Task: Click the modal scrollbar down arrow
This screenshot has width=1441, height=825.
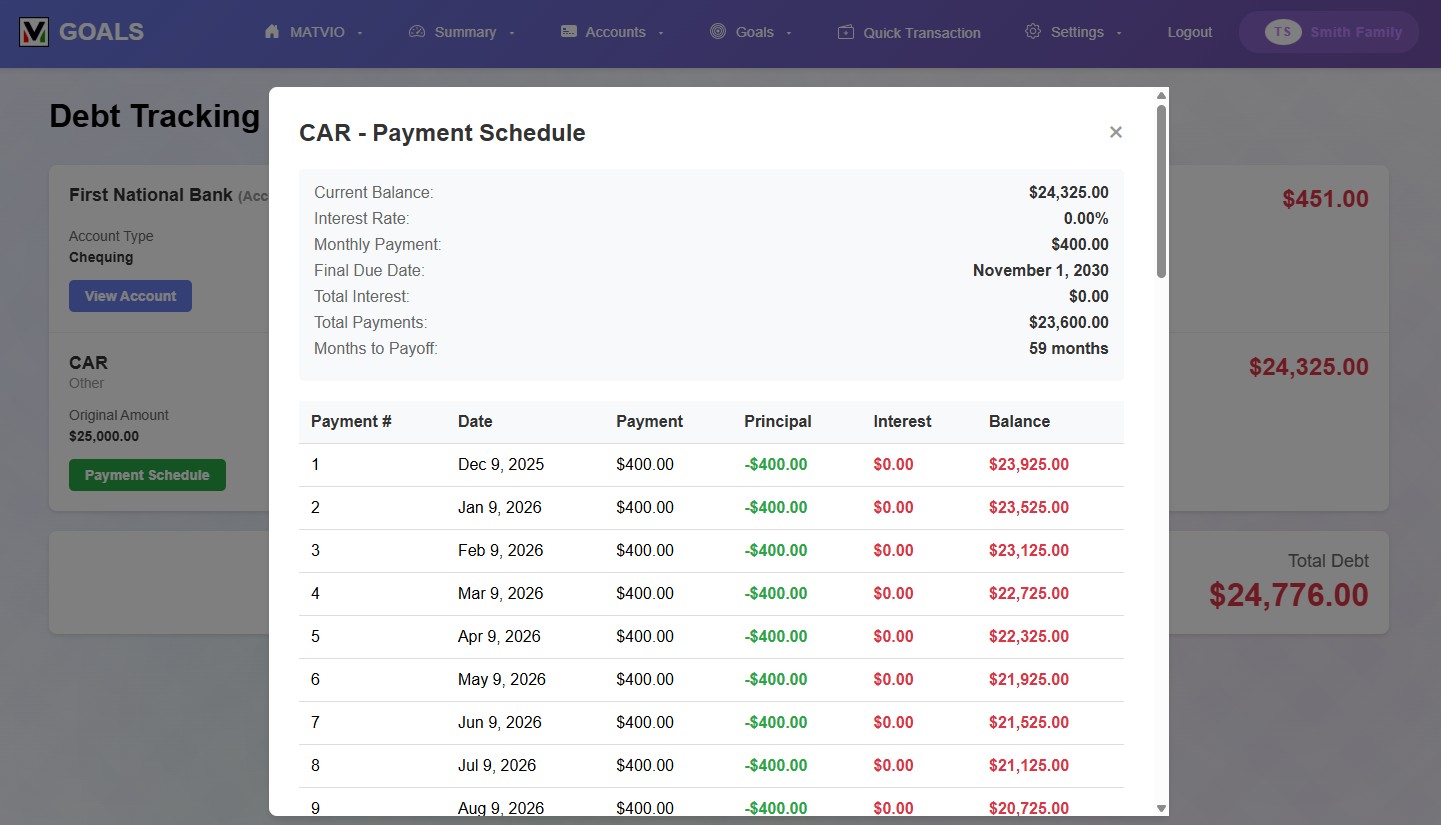Action: click(x=1161, y=808)
